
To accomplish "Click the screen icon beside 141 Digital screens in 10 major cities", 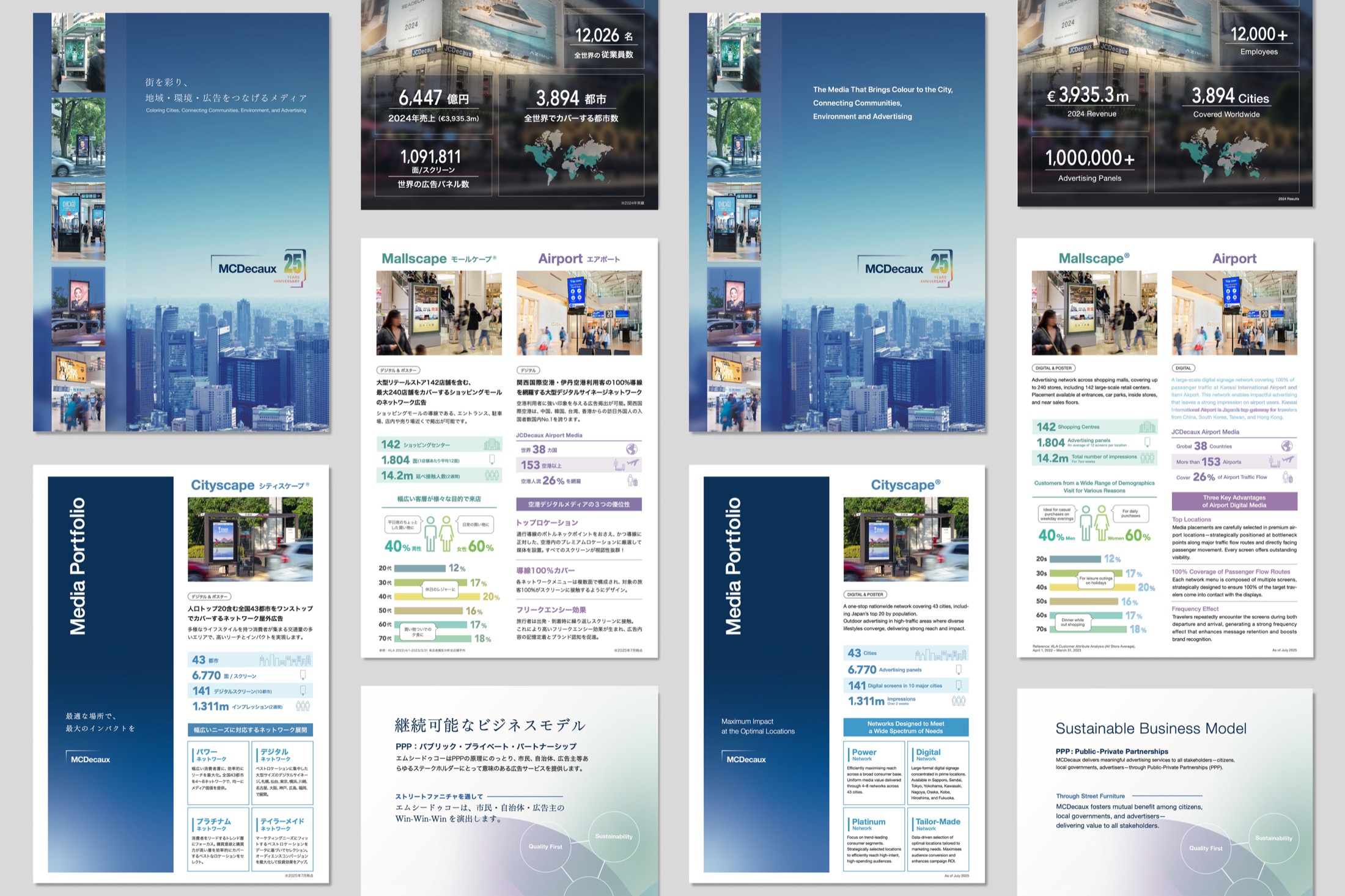I will point(959,686).
